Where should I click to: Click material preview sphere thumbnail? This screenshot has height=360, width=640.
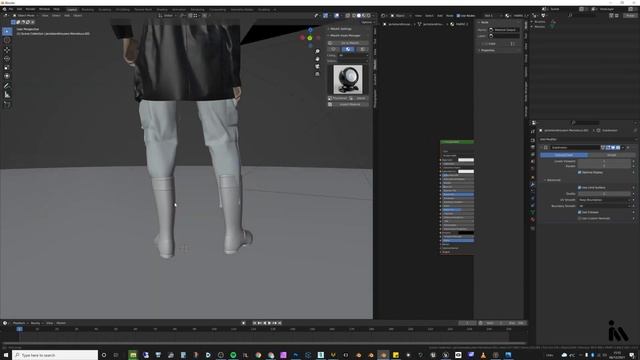click(x=348, y=80)
